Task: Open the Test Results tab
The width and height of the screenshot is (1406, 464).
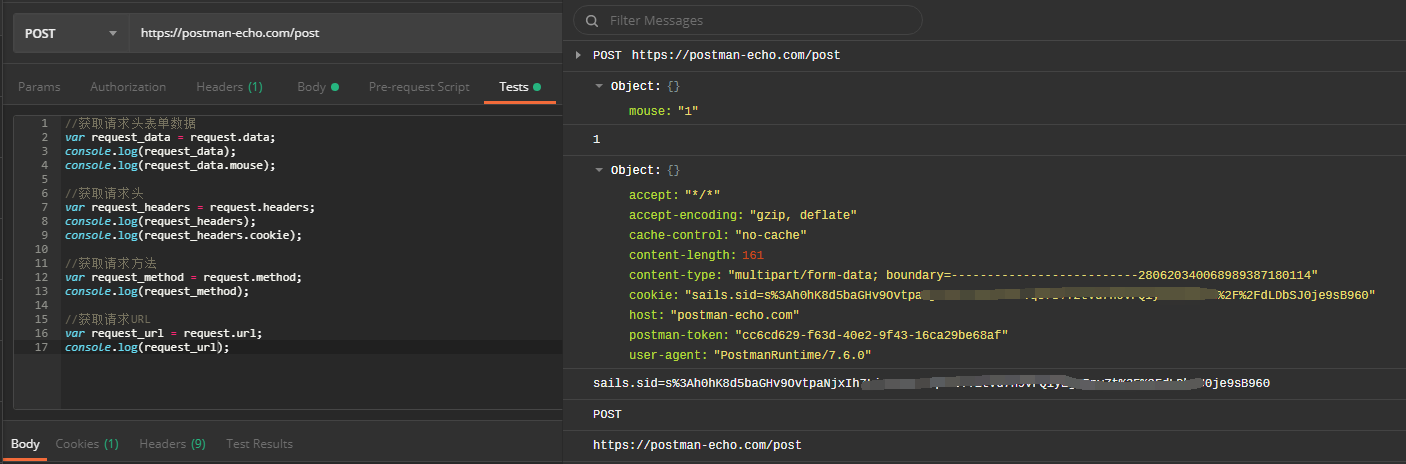Action: (259, 443)
